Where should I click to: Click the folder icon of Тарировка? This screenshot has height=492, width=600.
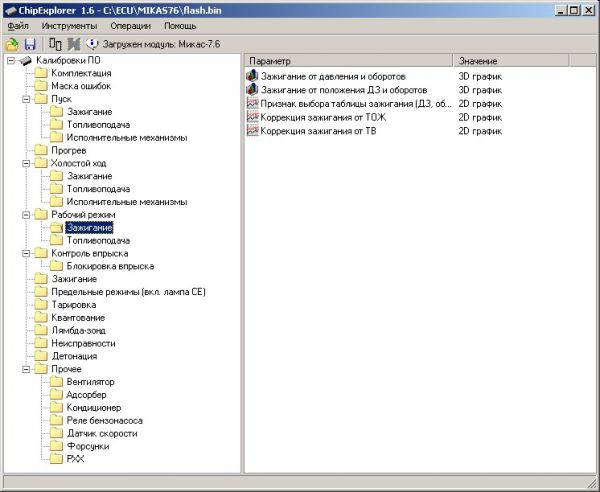41,305
